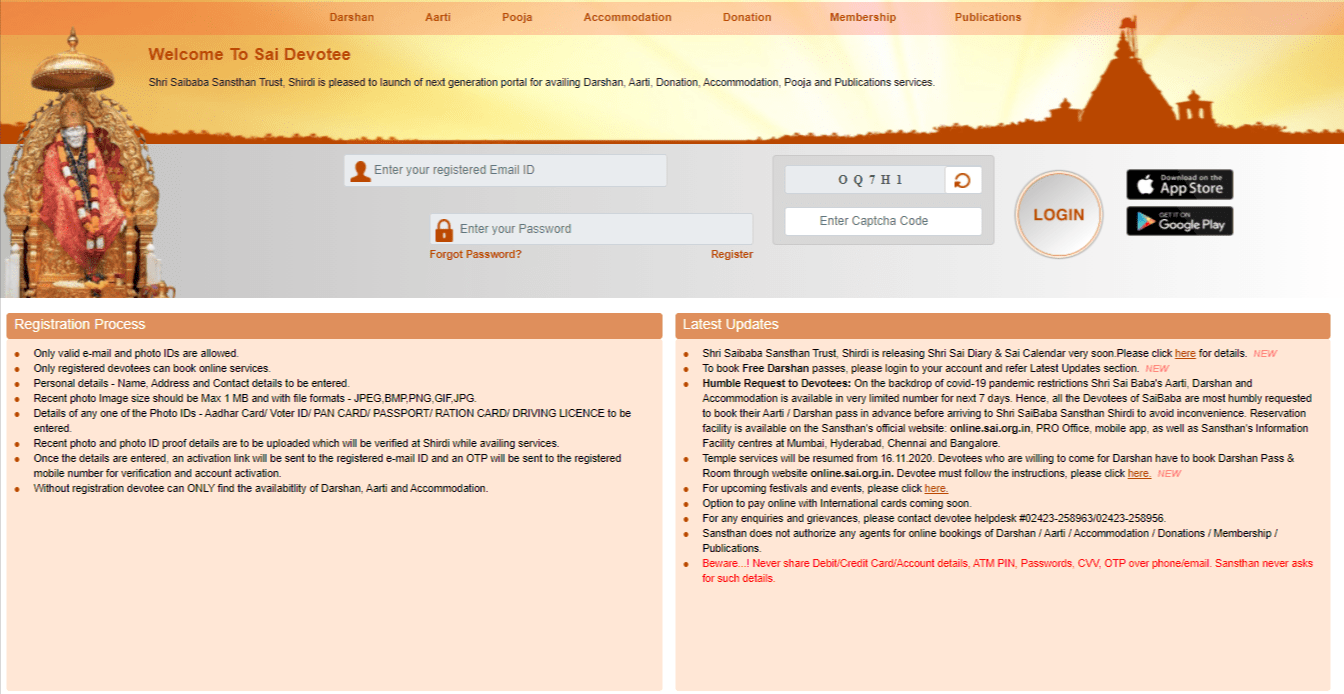
Task: Click the Registration Process panel header
Action: 334,325
